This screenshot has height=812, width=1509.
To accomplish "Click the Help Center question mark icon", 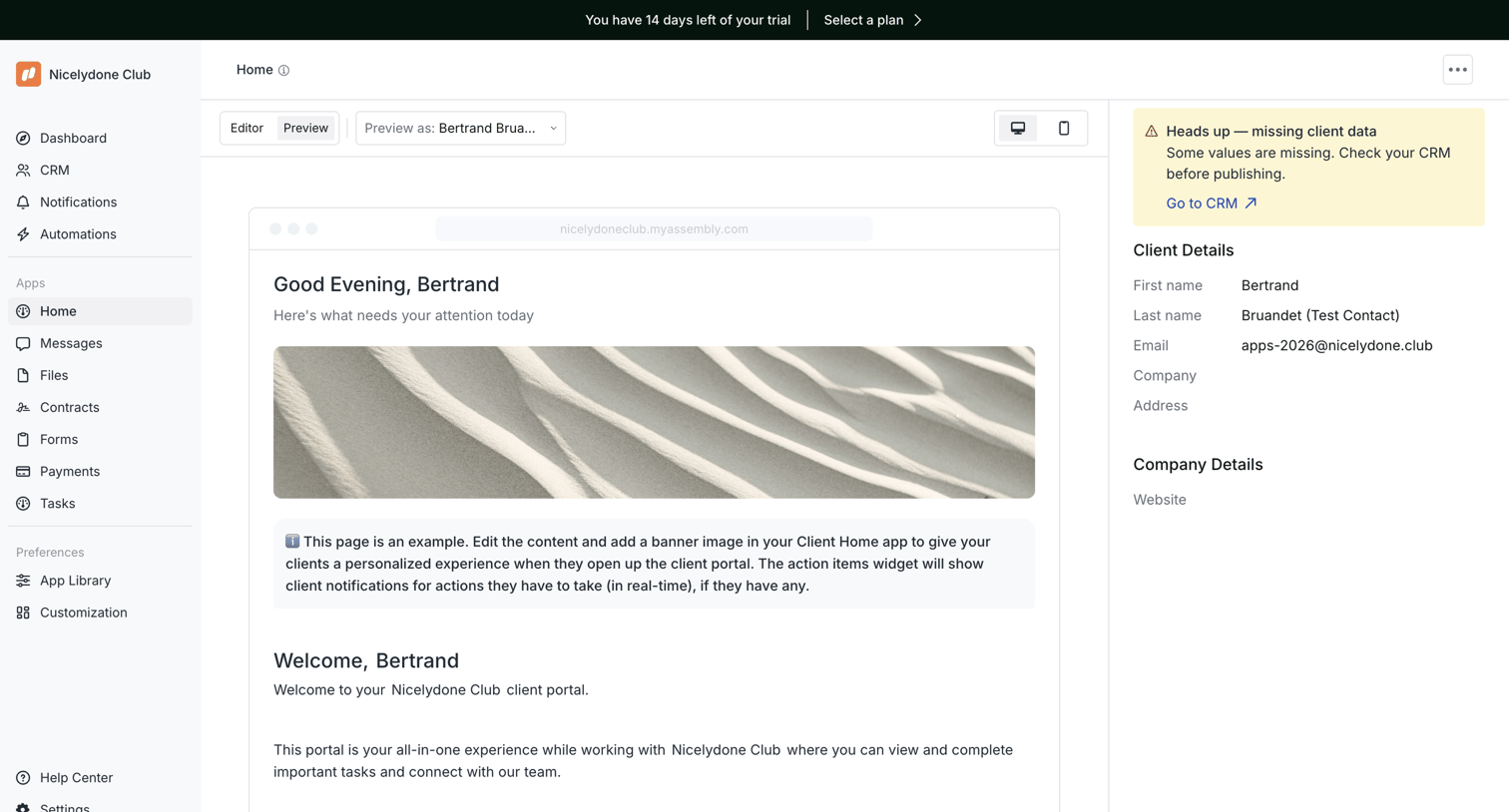I will tap(23, 778).
